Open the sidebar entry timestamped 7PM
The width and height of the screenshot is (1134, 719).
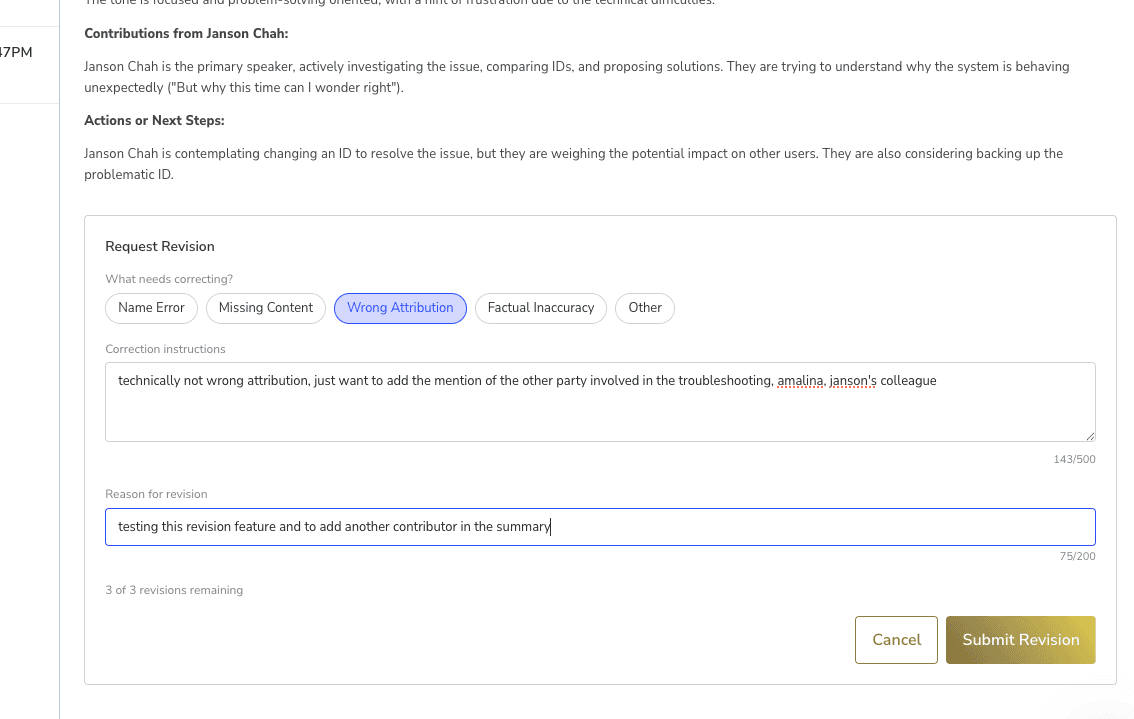click(18, 53)
